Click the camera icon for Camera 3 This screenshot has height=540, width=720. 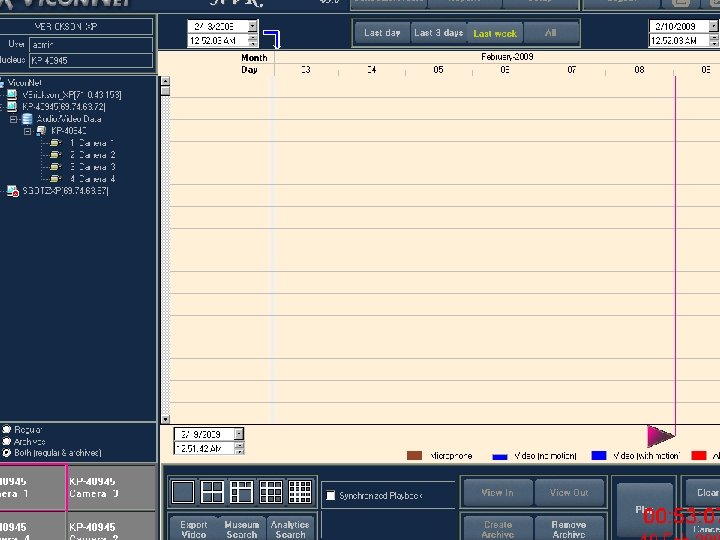56,167
